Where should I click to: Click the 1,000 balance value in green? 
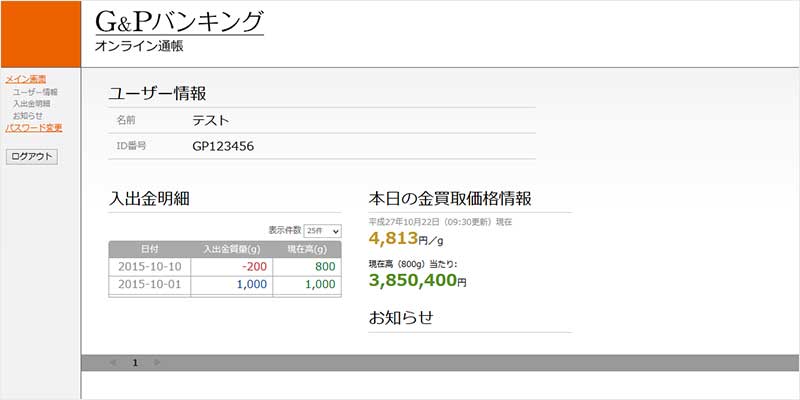[x=320, y=285]
